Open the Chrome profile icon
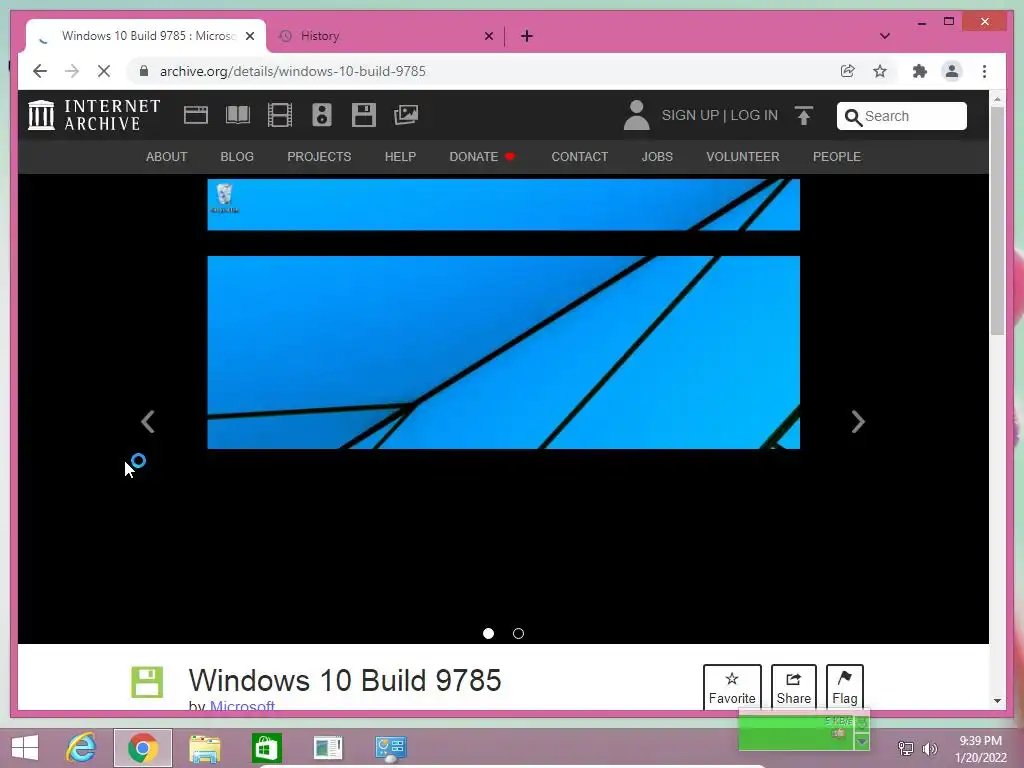The height and width of the screenshot is (768, 1024). [952, 71]
